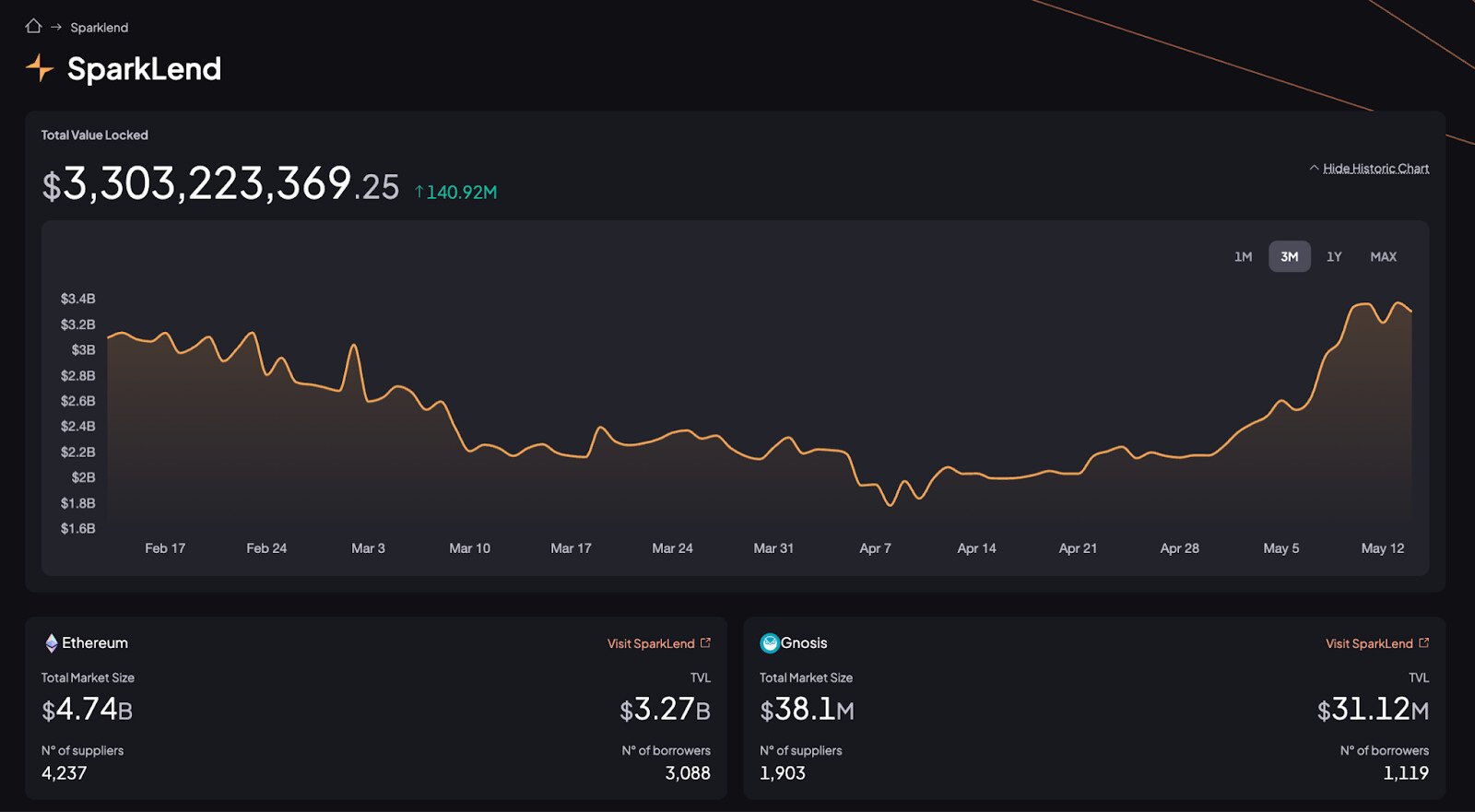
Task: Click the $2B y-axis label
Action: tap(83, 477)
